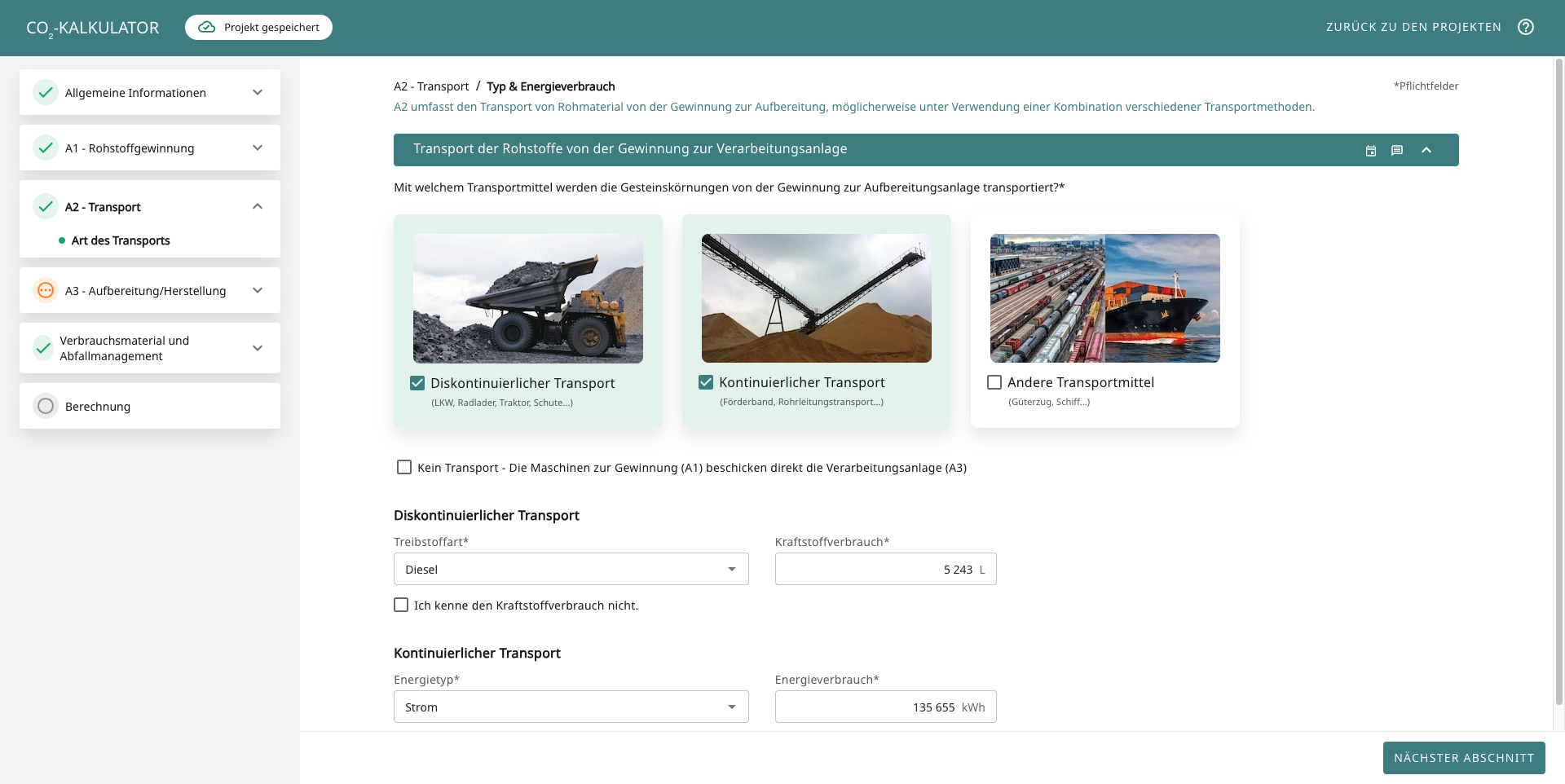Screen dimensions: 1565x784
Task: Click the checkmark icon beside A1 - Rohstoffgewinnung
Action: point(46,148)
